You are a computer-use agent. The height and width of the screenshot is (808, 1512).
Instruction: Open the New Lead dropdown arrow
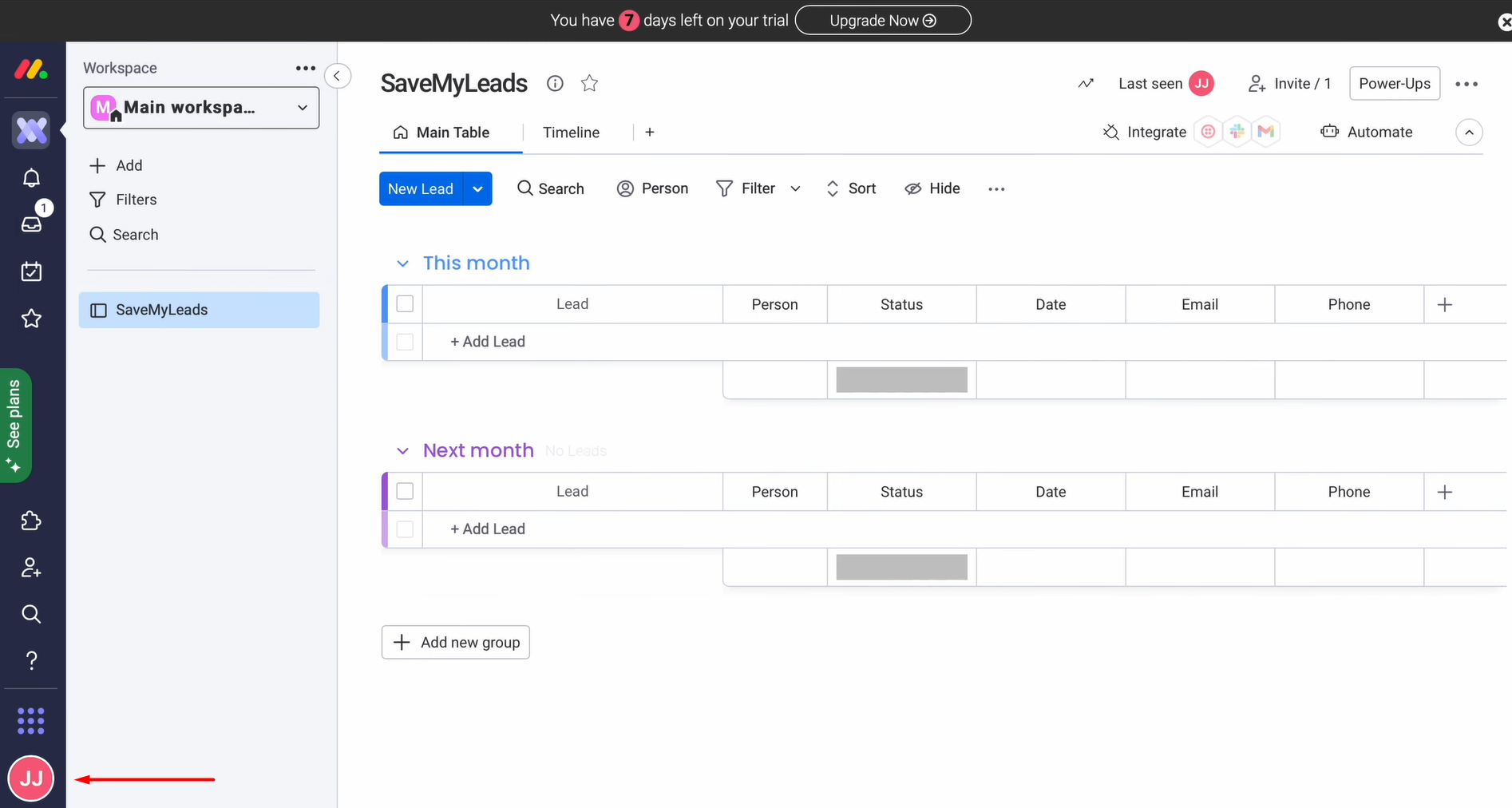coord(477,188)
